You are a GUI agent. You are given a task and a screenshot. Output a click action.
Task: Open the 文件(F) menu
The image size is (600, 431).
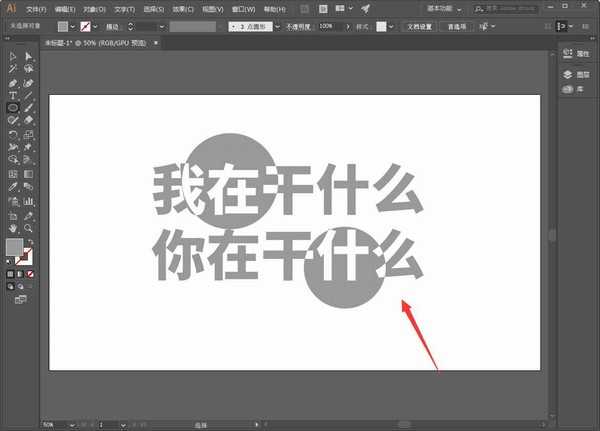pyautogui.click(x=36, y=9)
